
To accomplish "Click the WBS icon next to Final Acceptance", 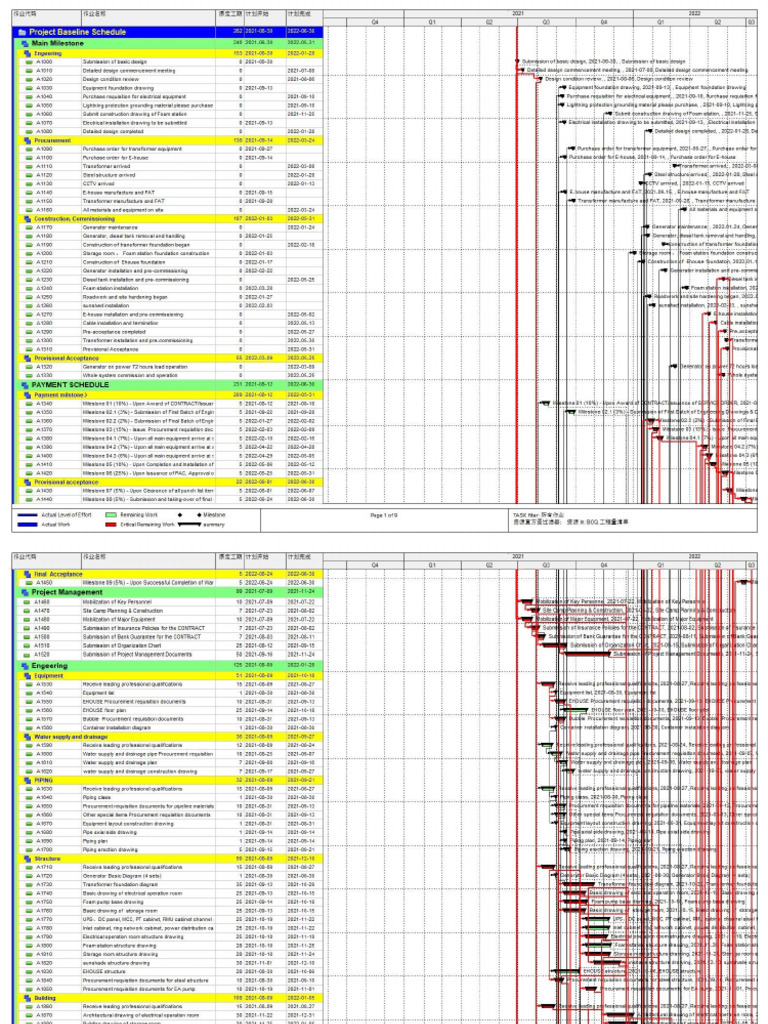I will coord(28,574).
